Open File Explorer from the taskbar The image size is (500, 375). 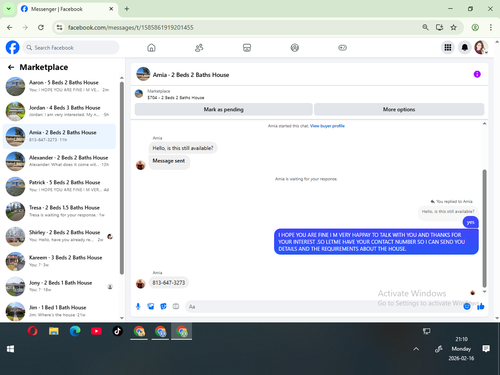(x=54, y=331)
